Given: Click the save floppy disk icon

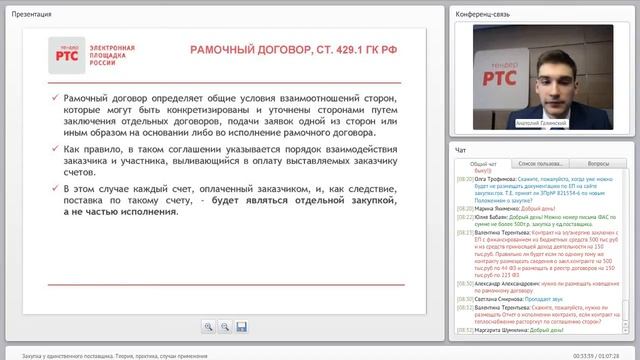Looking at the screenshot, I should [241, 327].
